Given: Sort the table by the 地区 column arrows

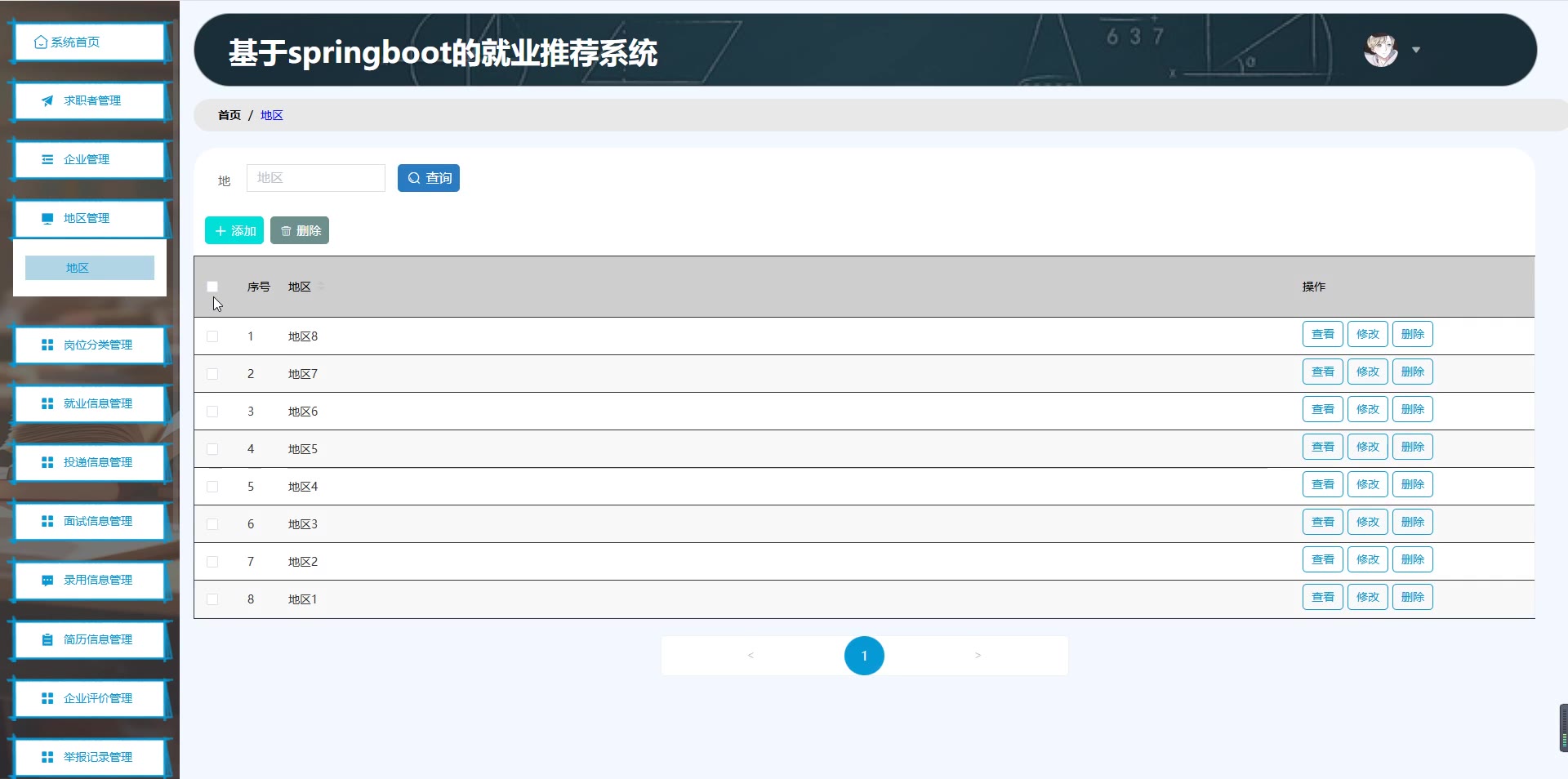Looking at the screenshot, I should coord(321,287).
